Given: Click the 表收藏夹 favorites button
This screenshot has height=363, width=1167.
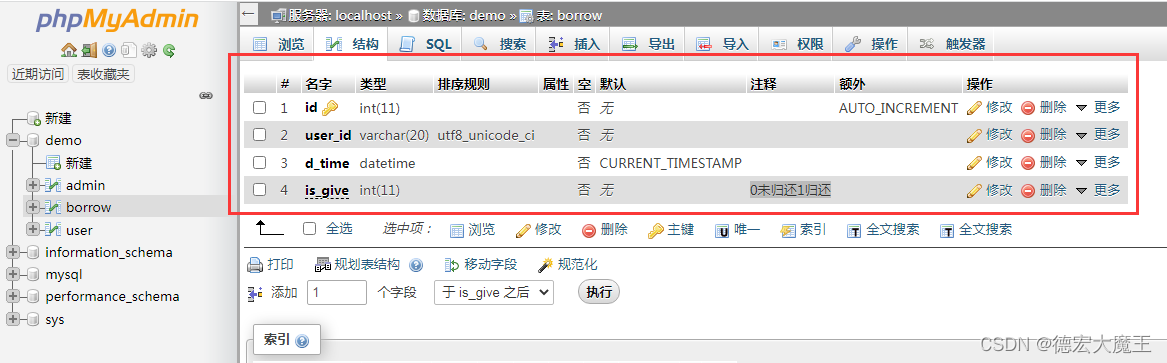Looking at the screenshot, I should coord(103,74).
